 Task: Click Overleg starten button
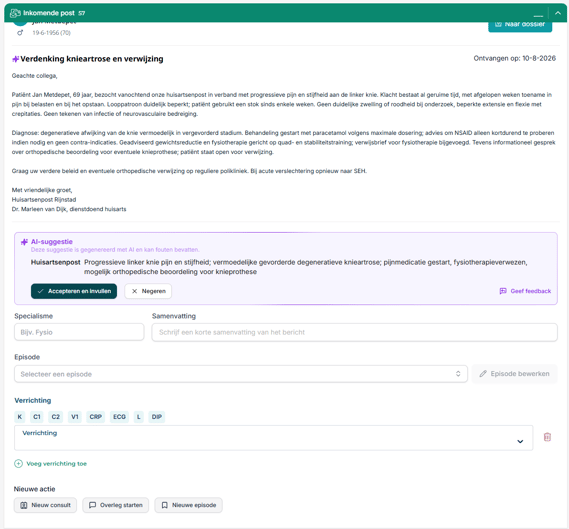pyautogui.click(x=116, y=505)
